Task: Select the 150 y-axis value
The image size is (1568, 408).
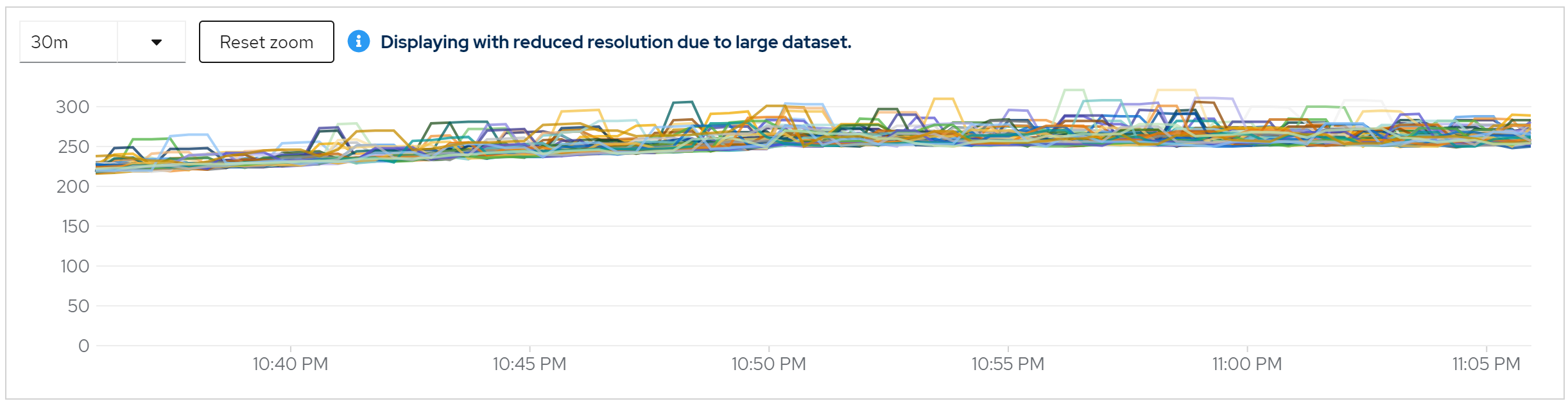Action: click(x=75, y=226)
